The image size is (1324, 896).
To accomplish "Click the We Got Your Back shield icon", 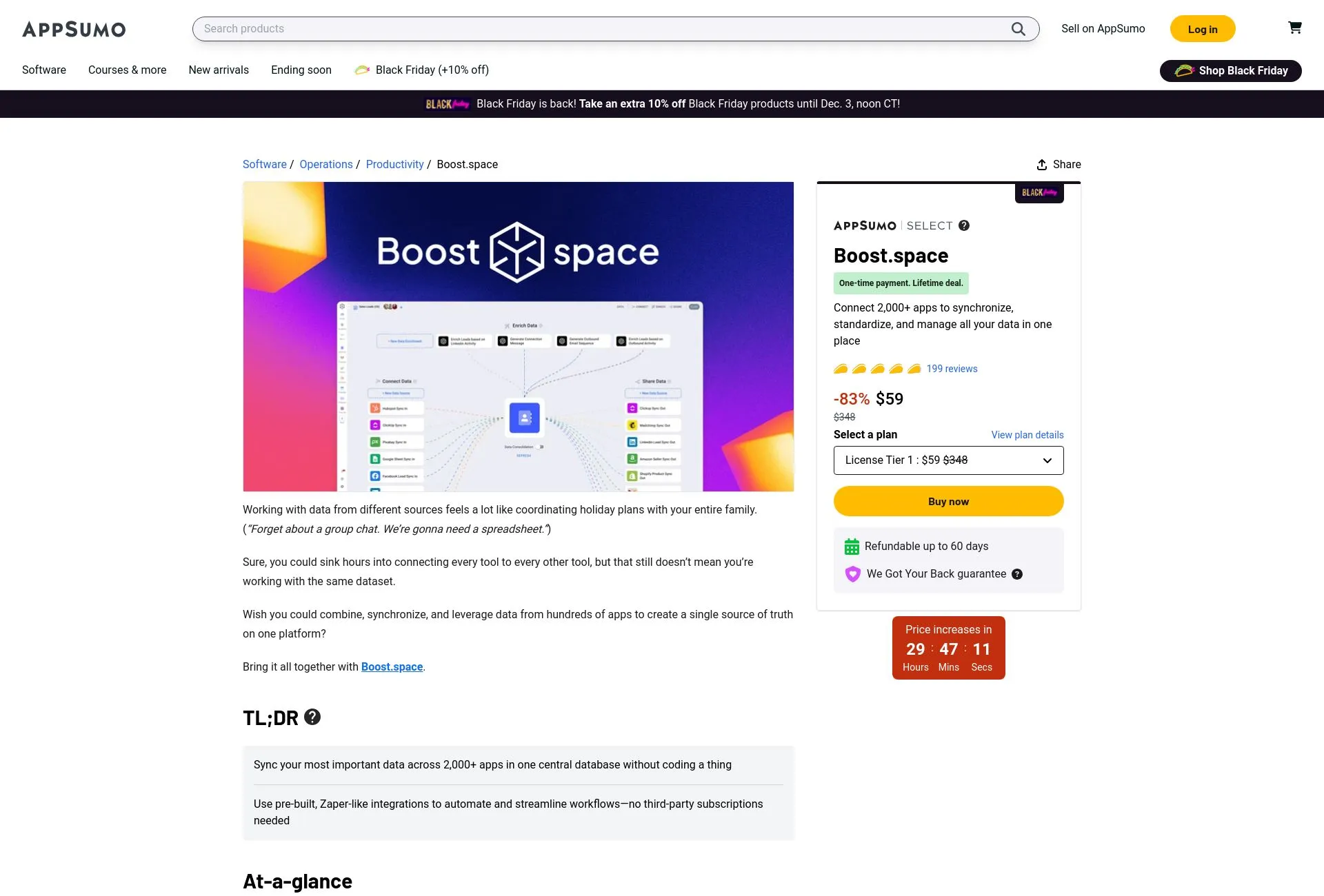I will pos(853,573).
